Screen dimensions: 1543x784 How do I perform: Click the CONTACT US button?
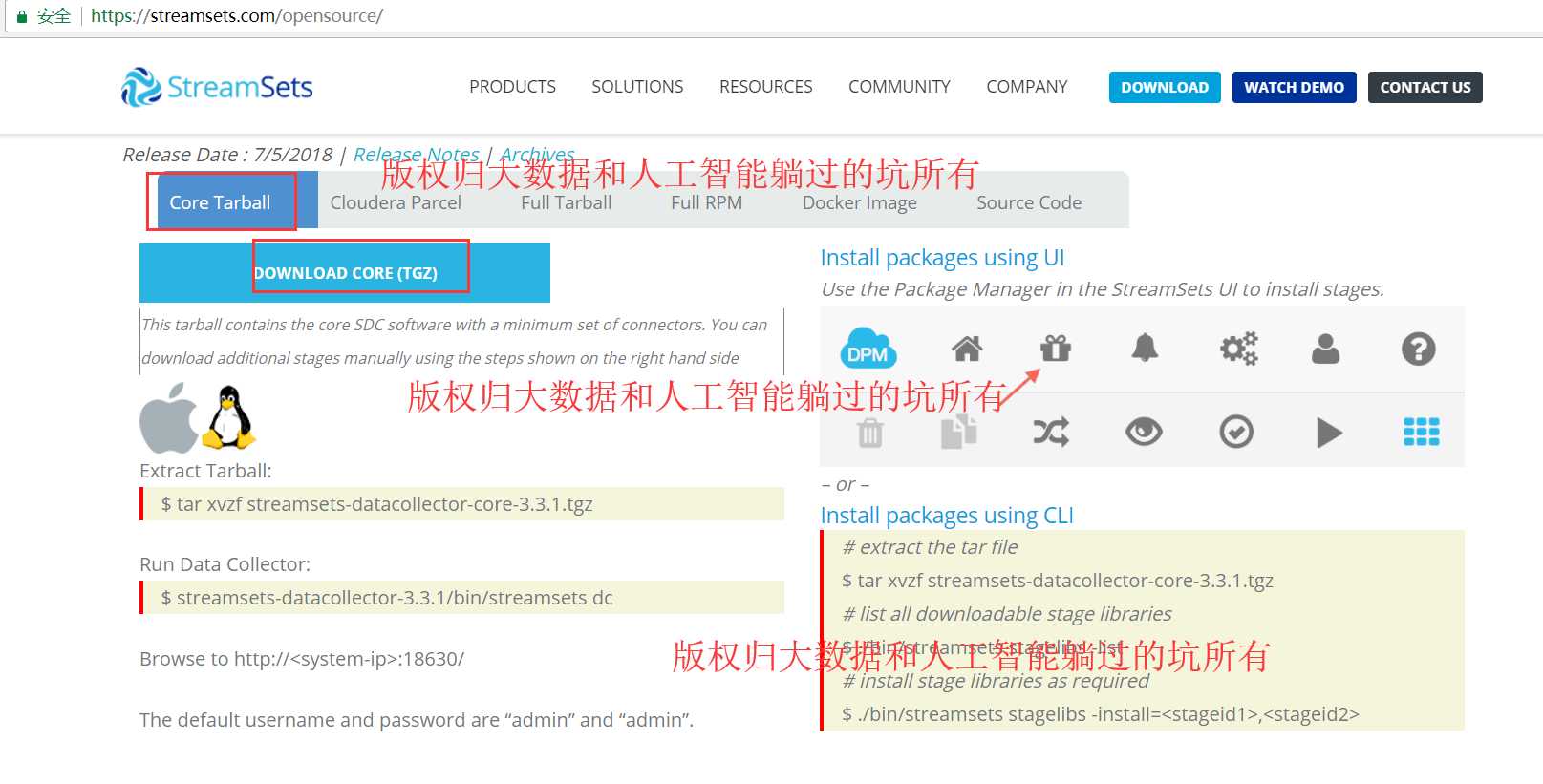click(1425, 87)
